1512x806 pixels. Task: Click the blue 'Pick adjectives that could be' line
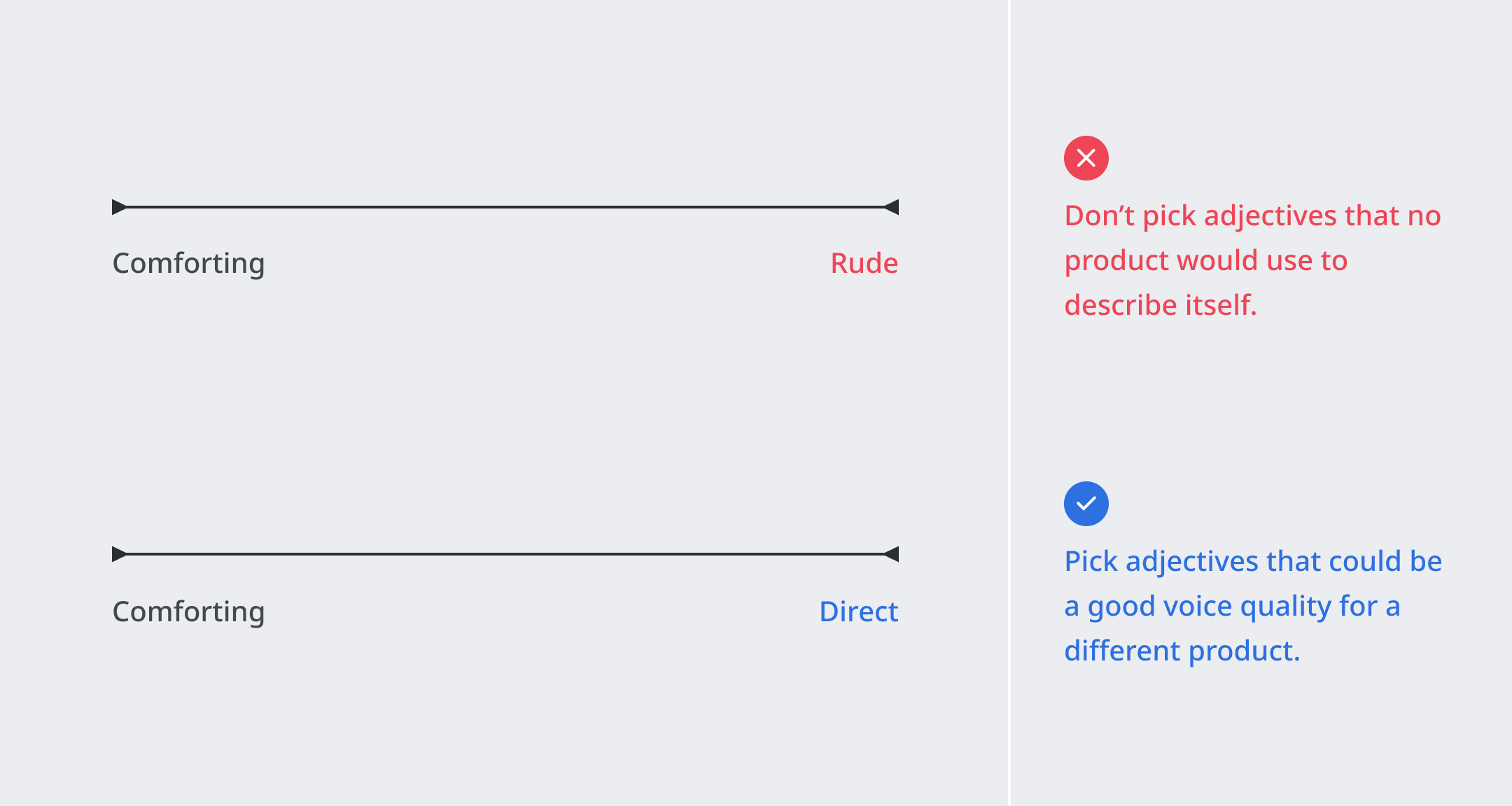1253,561
